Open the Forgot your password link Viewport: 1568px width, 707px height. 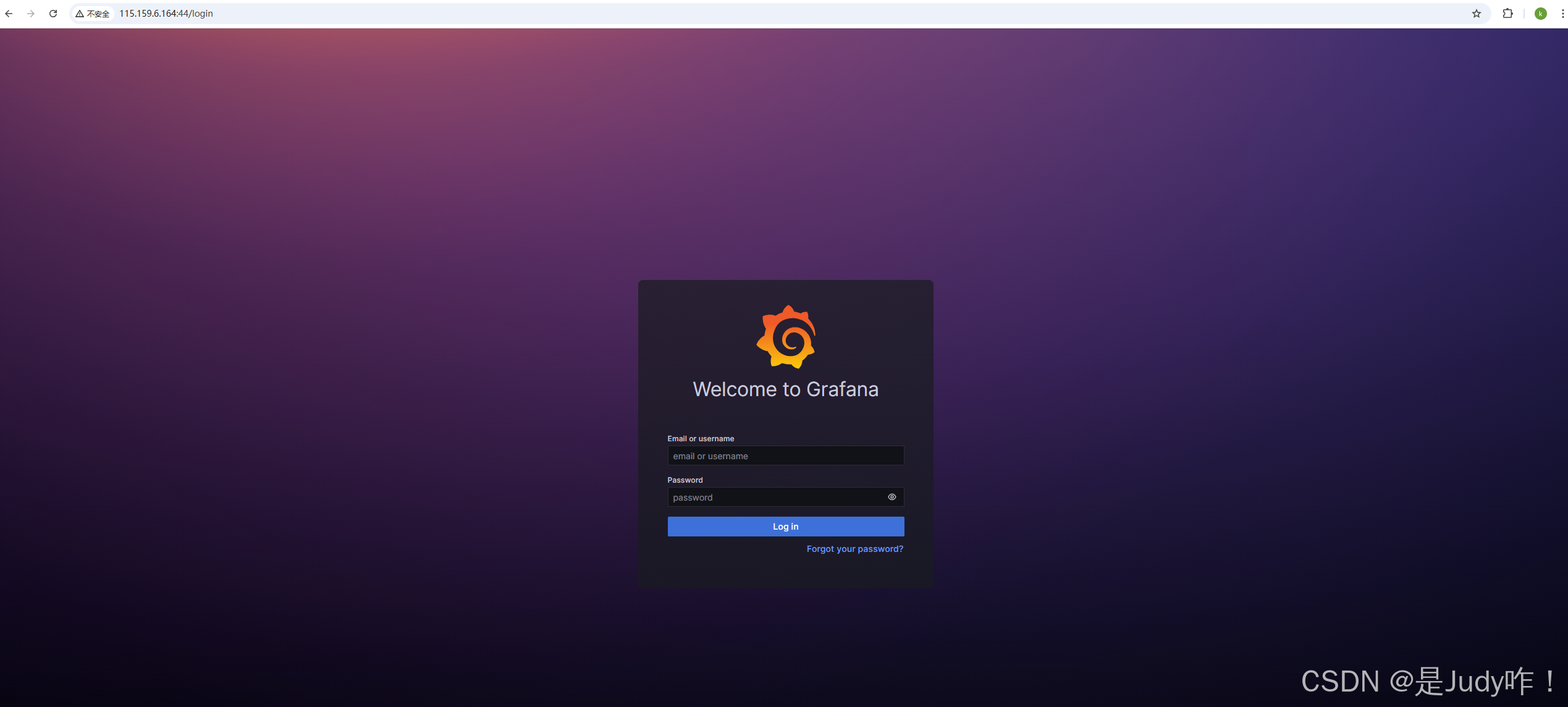click(854, 549)
